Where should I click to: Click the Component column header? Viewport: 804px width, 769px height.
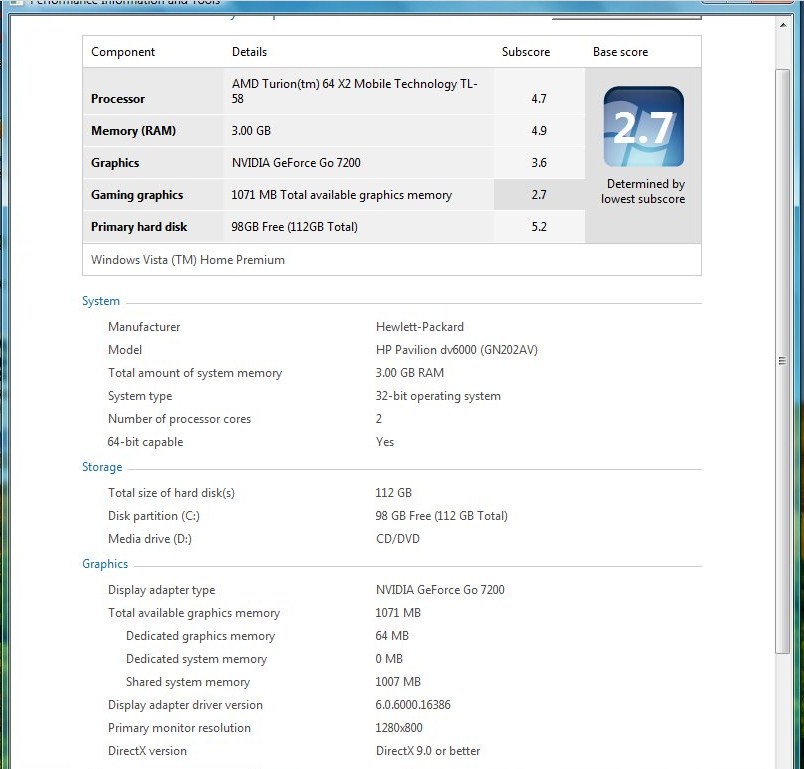[123, 52]
